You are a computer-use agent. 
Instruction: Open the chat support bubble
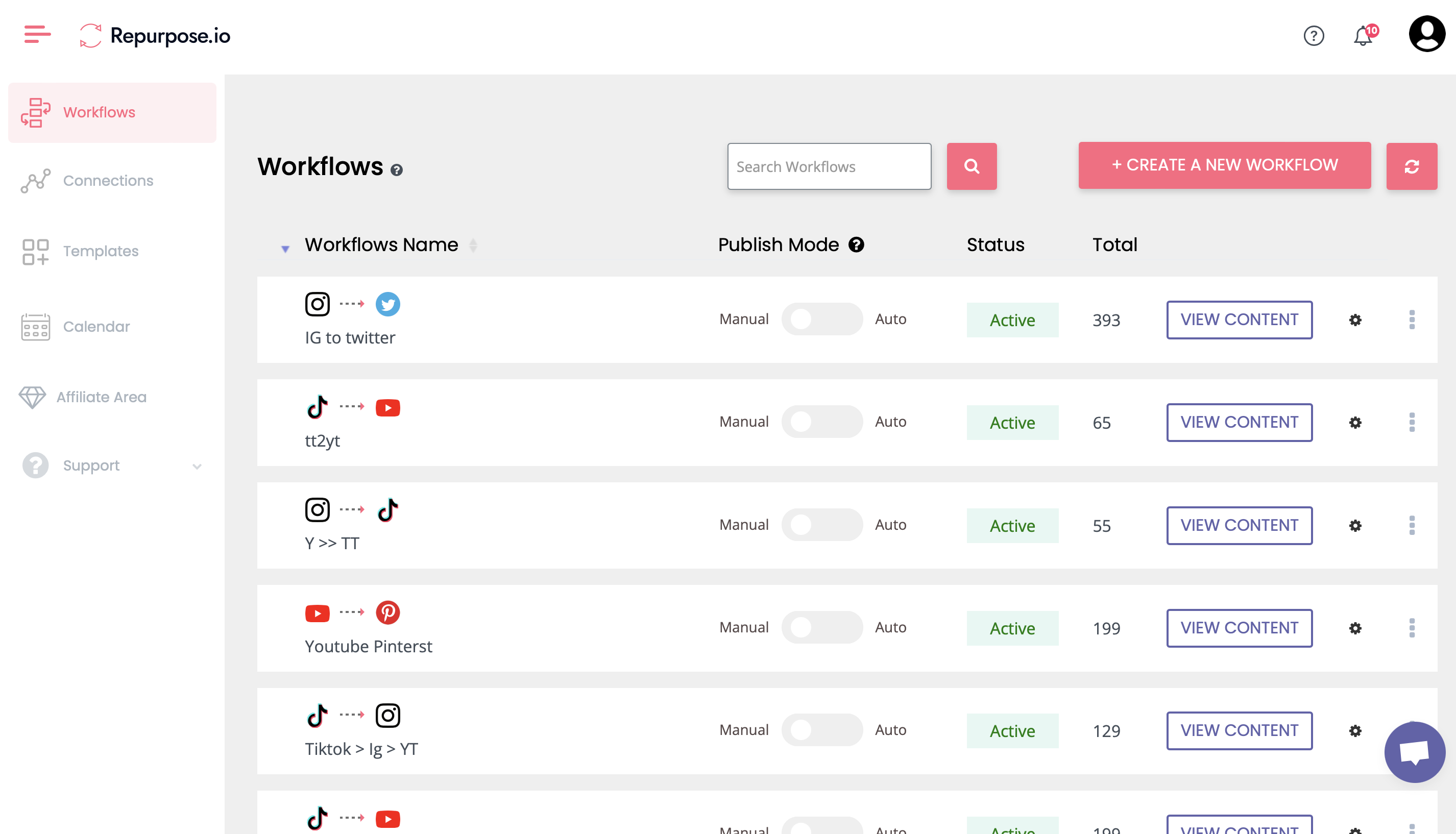tap(1414, 752)
